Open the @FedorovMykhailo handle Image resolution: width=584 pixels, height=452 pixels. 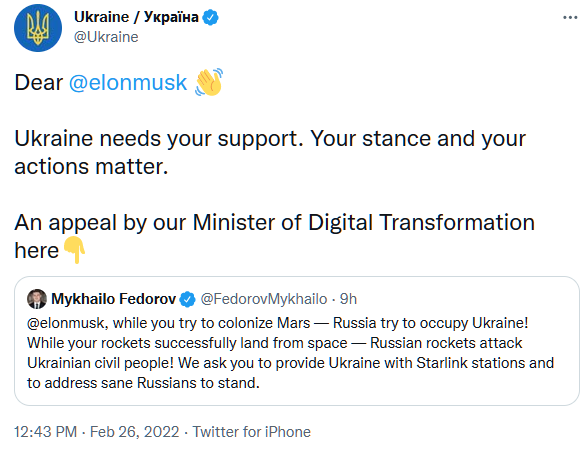coord(264,299)
